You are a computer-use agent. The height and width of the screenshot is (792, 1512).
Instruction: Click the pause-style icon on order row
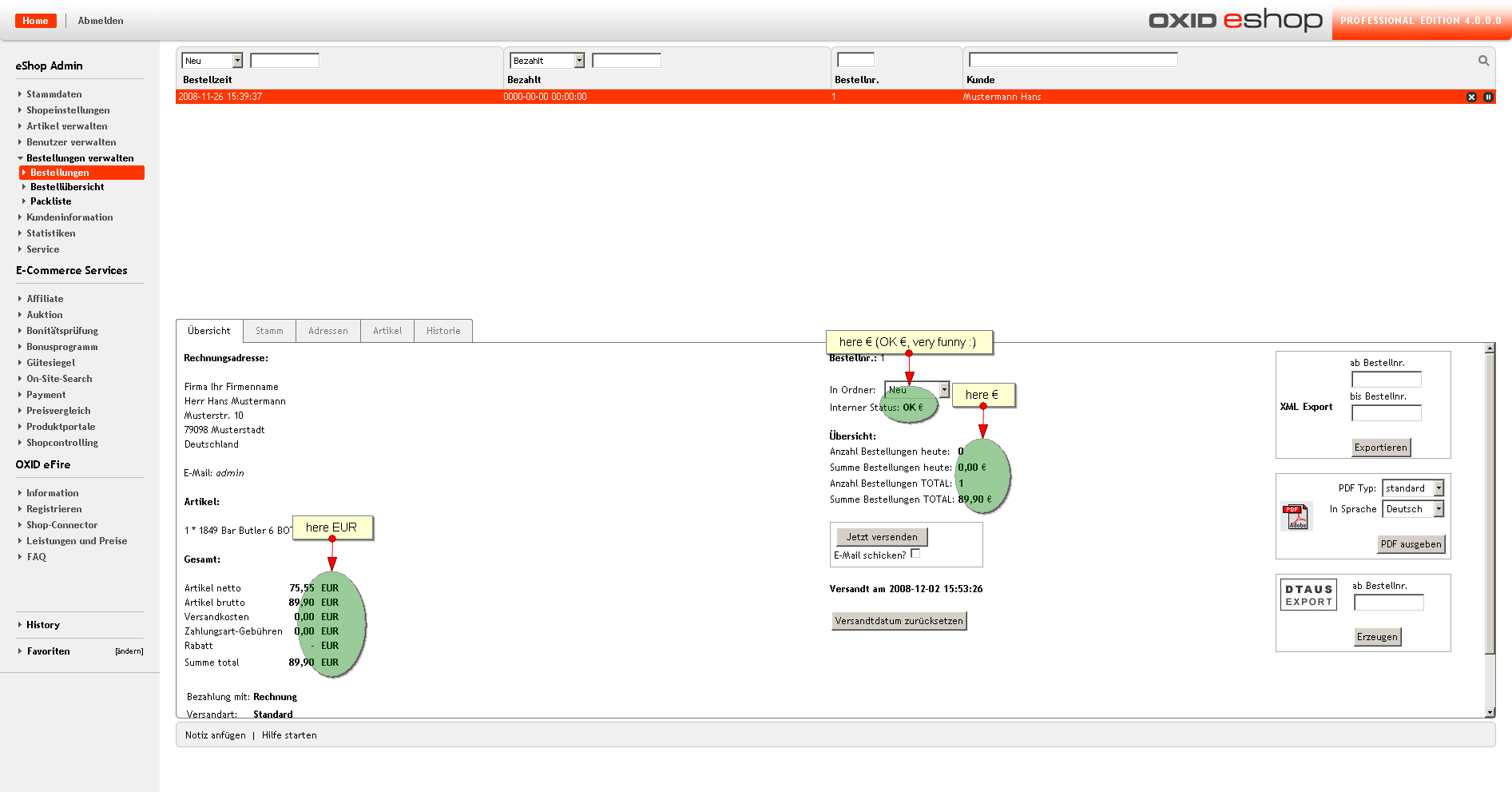pos(1488,97)
